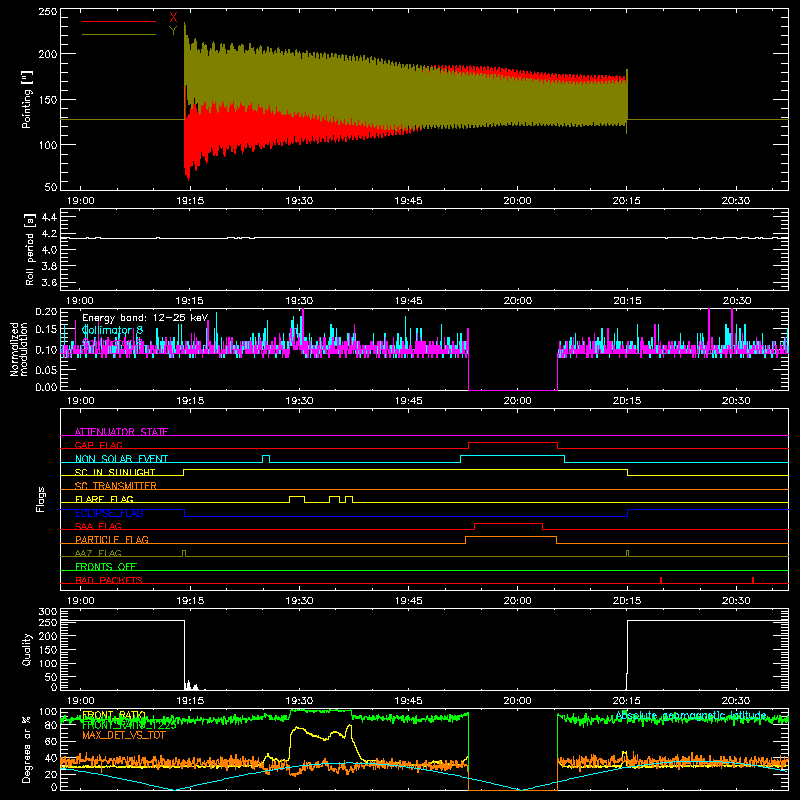The height and width of the screenshot is (800, 800).
Task: Click the FLARE_FLAG label
Action: tap(104, 499)
